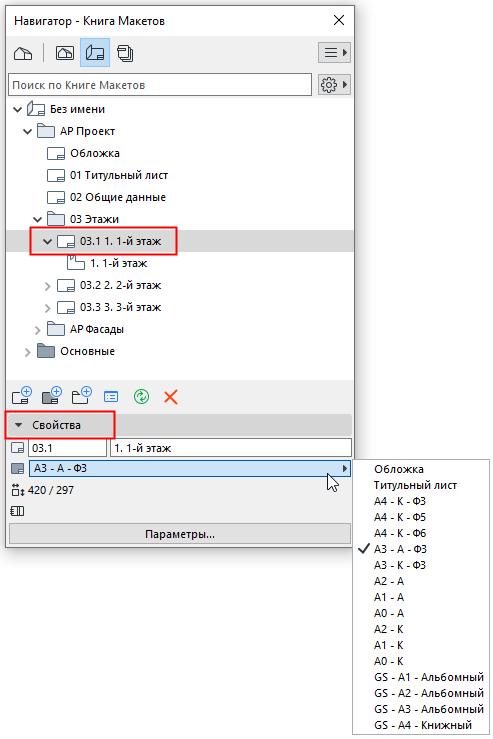Select '01 Титульный лист' layout

click(119, 175)
